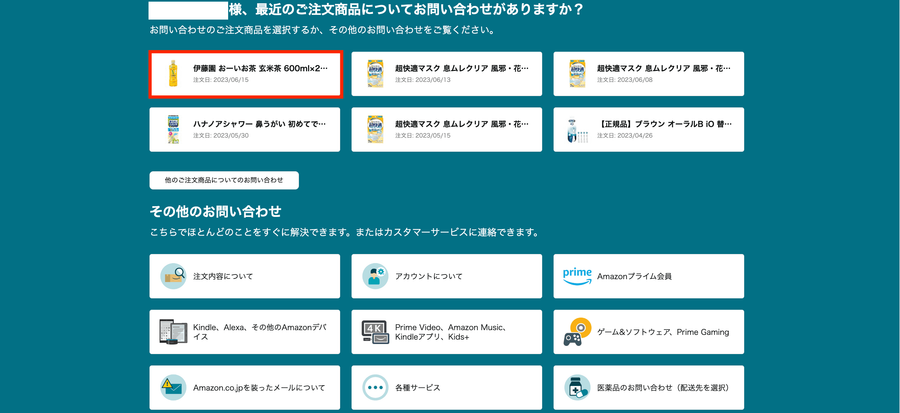Click the order date 注文日: 2023/06/08
The image size is (900, 413).
[625, 80]
